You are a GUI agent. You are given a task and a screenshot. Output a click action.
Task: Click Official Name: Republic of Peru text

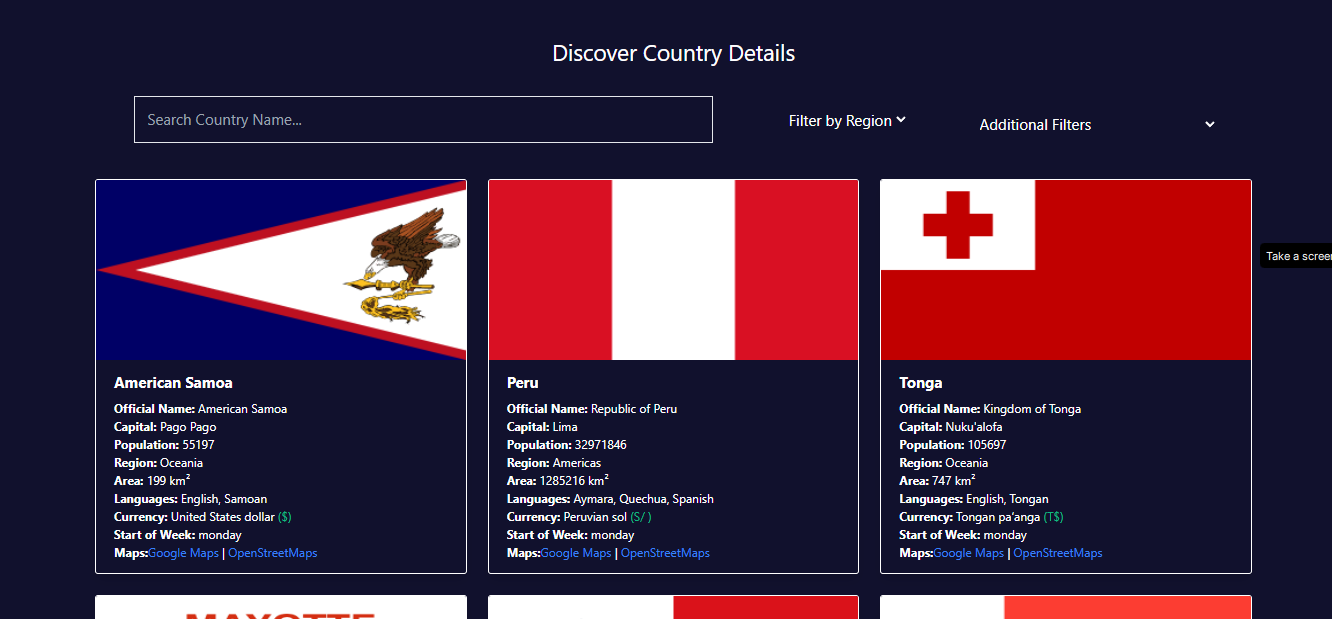click(x=592, y=409)
